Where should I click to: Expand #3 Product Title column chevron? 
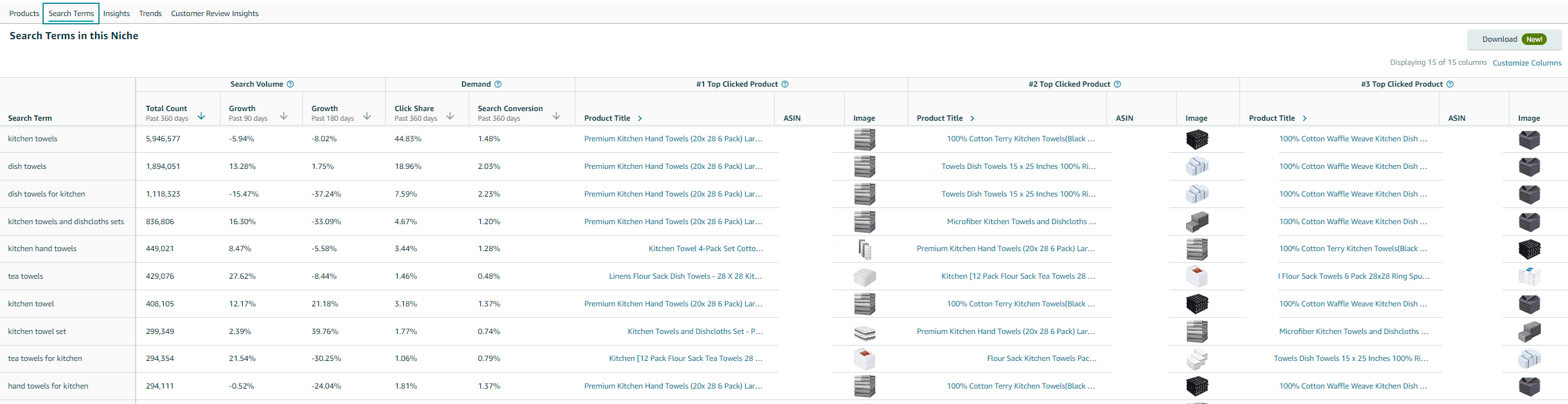(x=1304, y=118)
